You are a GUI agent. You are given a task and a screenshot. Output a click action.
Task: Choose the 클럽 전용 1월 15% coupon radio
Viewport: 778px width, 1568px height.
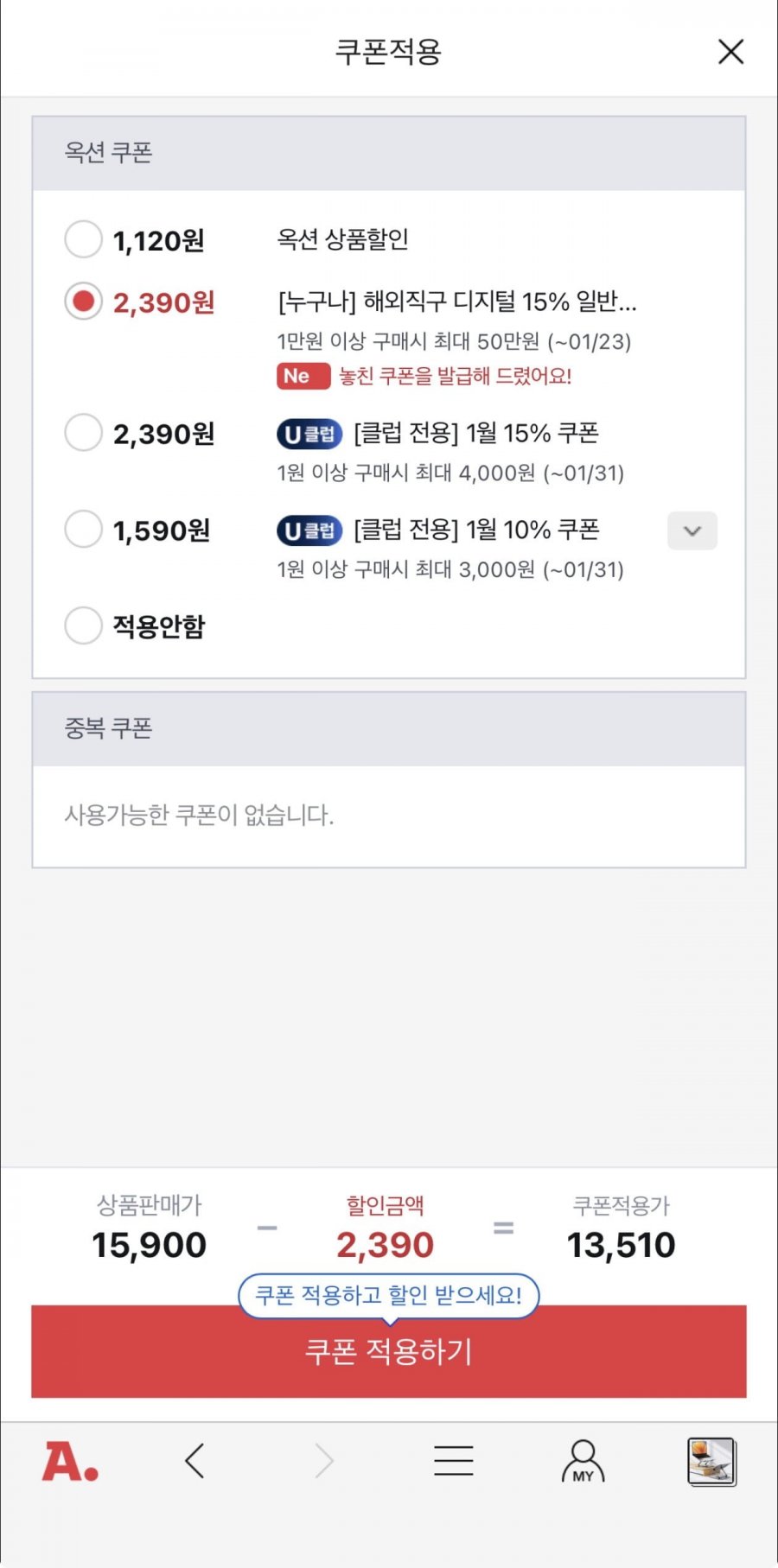click(84, 433)
